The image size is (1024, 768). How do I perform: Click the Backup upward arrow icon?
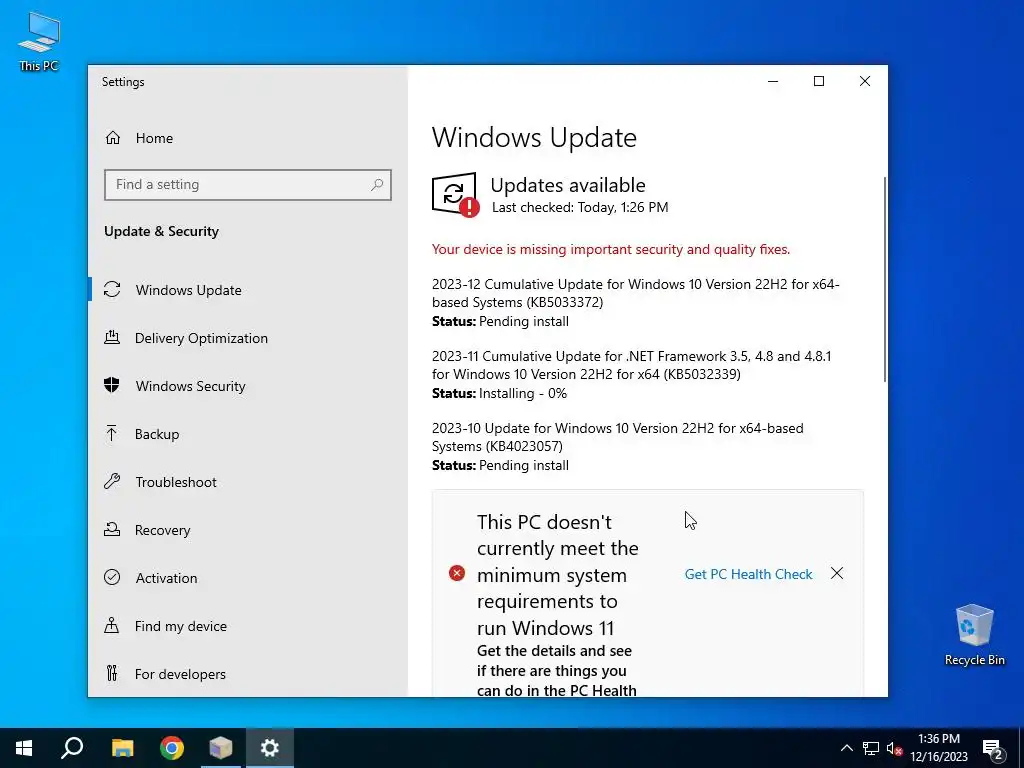point(112,433)
